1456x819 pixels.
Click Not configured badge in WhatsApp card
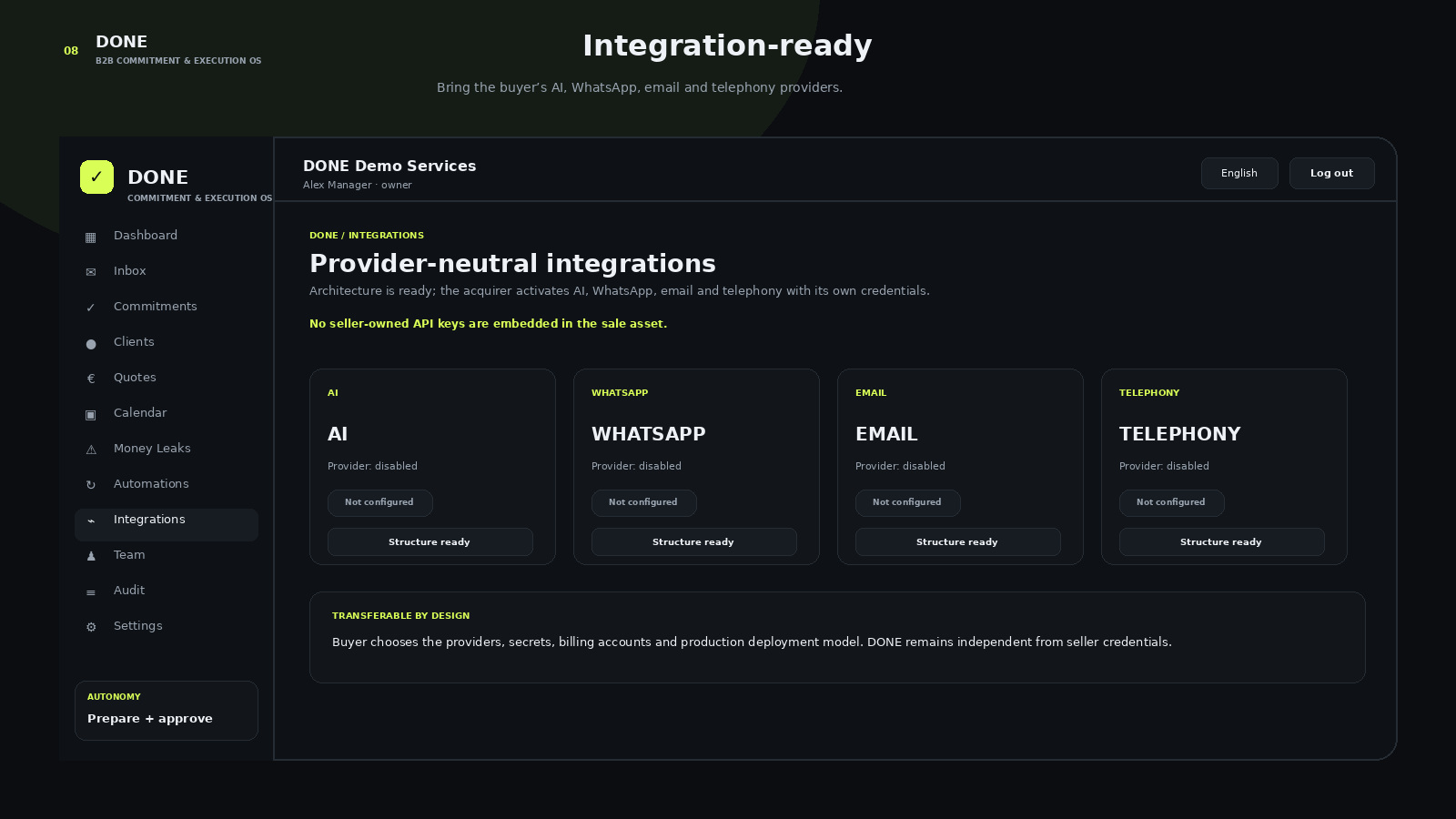[643, 502]
